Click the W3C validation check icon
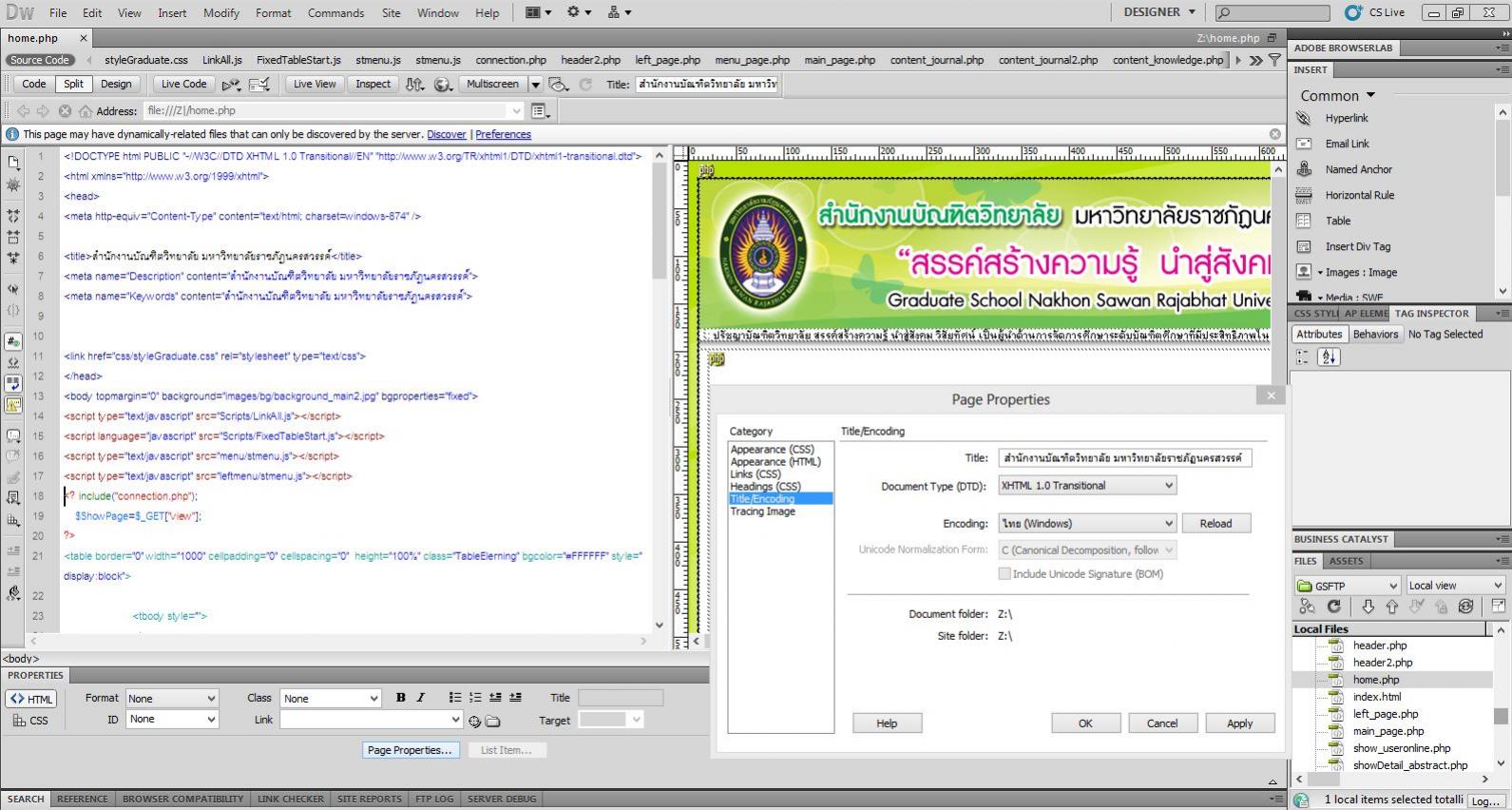Image resolution: width=1512 pixels, height=810 pixels. [x=231, y=84]
